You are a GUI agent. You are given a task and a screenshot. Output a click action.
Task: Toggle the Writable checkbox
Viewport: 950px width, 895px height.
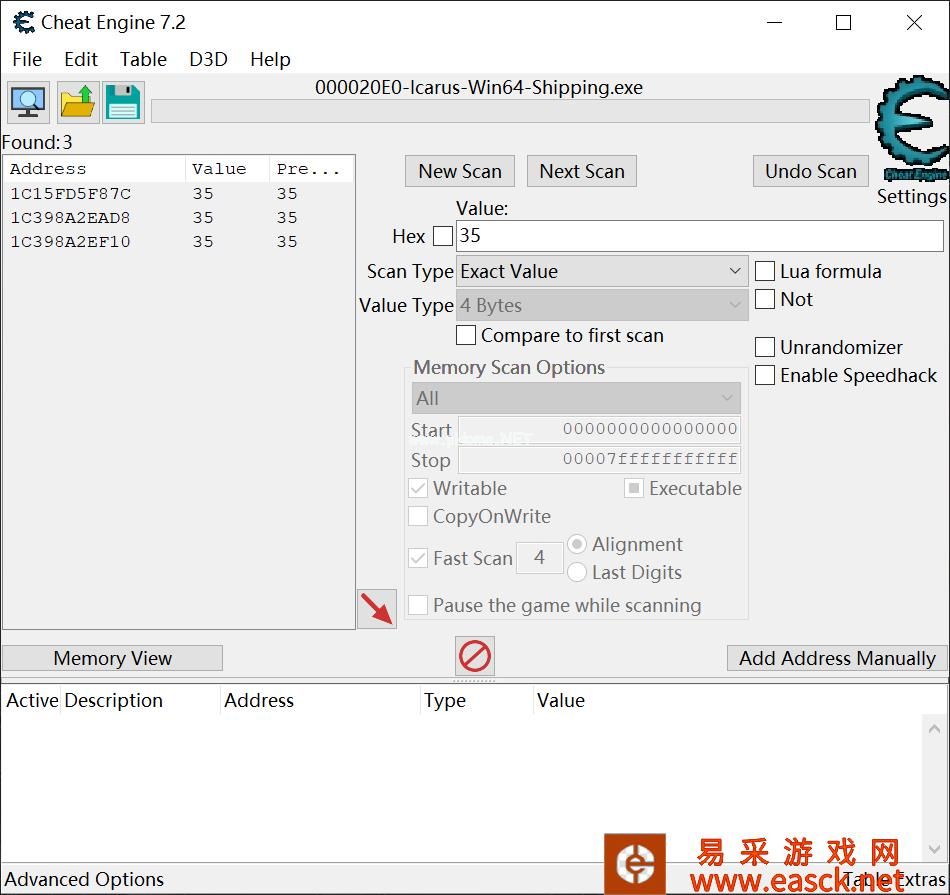(x=418, y=488)
